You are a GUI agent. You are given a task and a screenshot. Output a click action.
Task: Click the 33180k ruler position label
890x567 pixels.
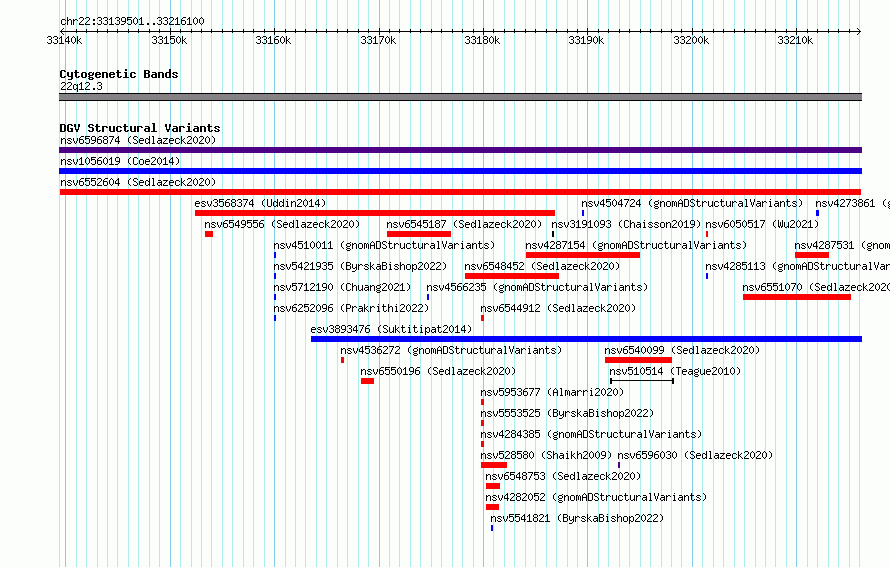(x=482, y=40)
